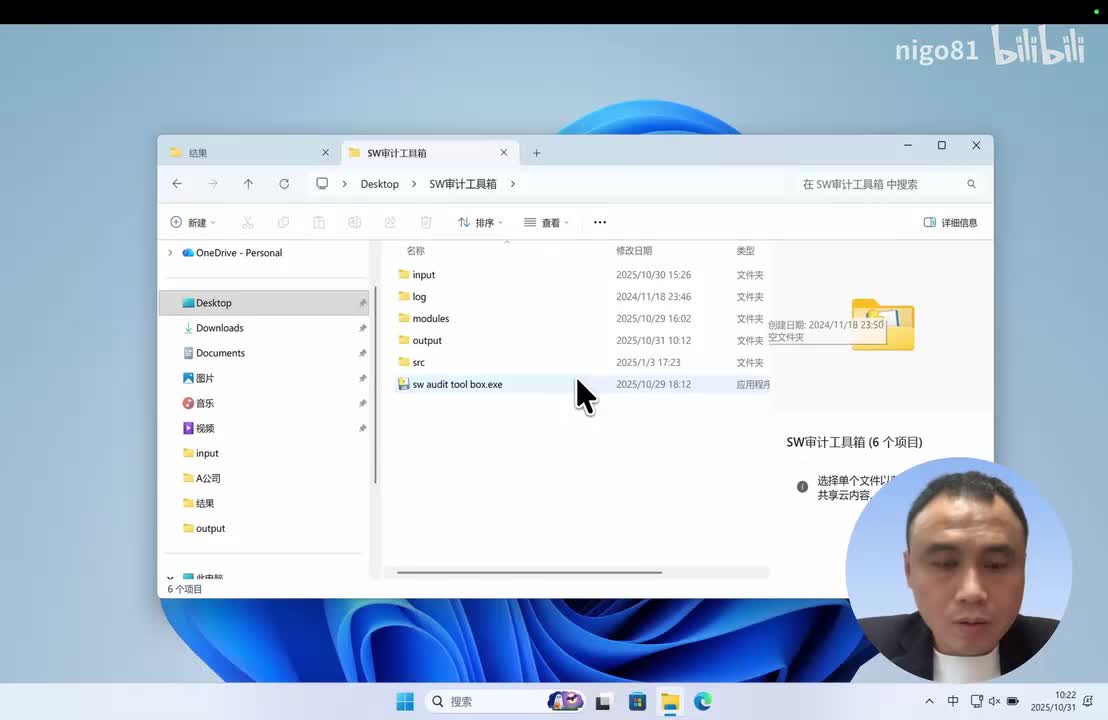The width and height of the screenshot is (1108, 720).
Task: Close the SW审计工具箱 tab
Action: click(x=504, y=153)
